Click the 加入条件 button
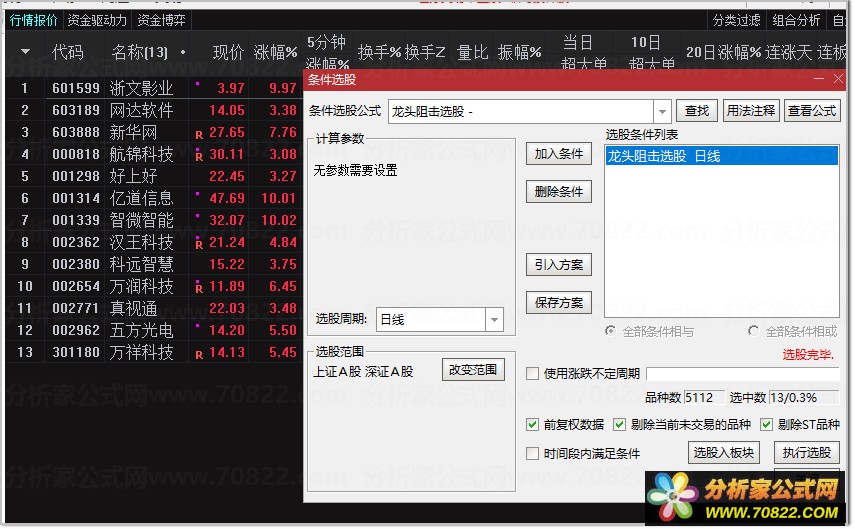 [x=559, y=154]
